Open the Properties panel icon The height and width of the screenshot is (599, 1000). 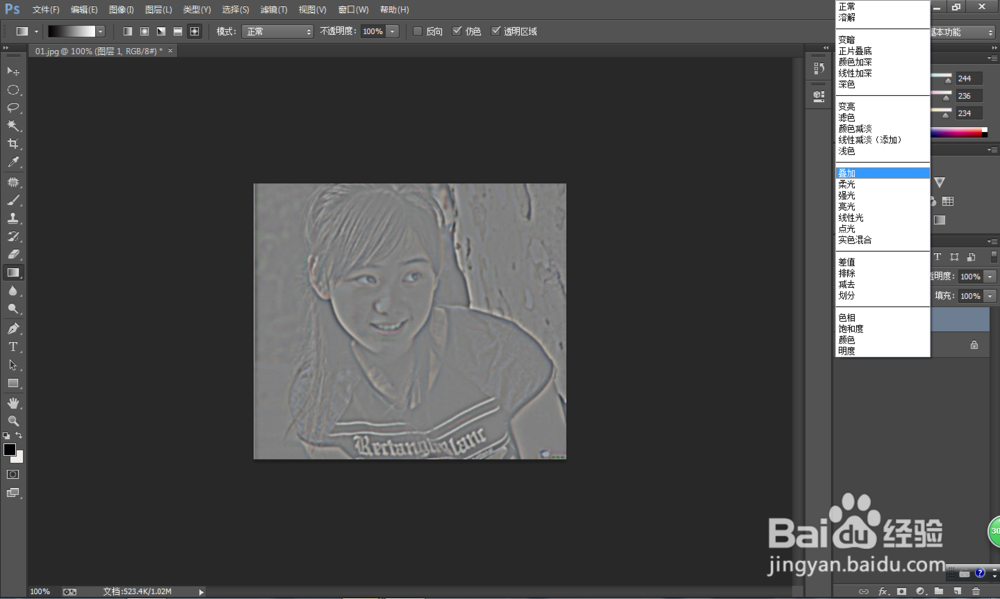[x=819, y=96]
